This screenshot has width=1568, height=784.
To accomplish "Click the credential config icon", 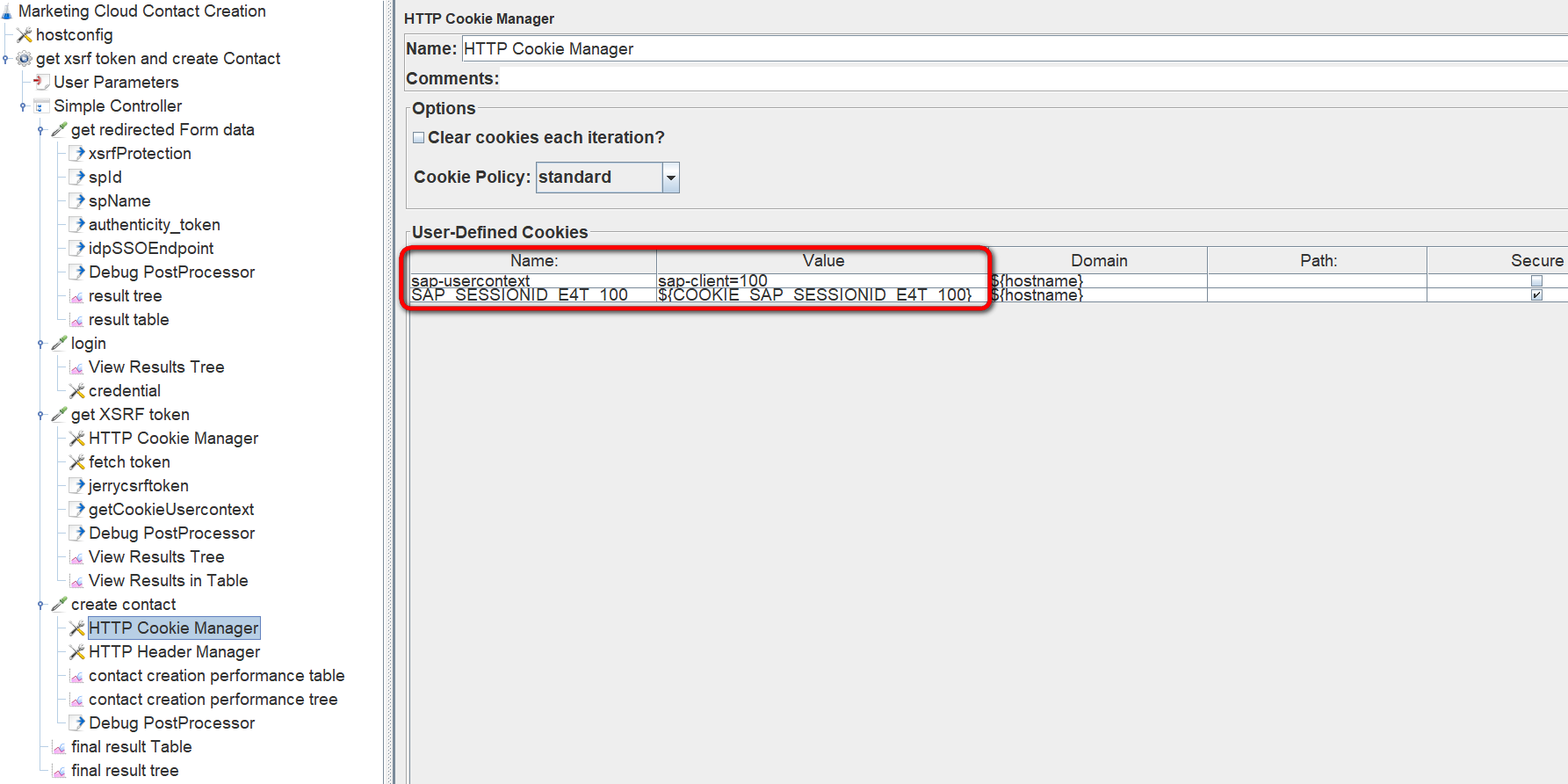I will click(77, 391).
